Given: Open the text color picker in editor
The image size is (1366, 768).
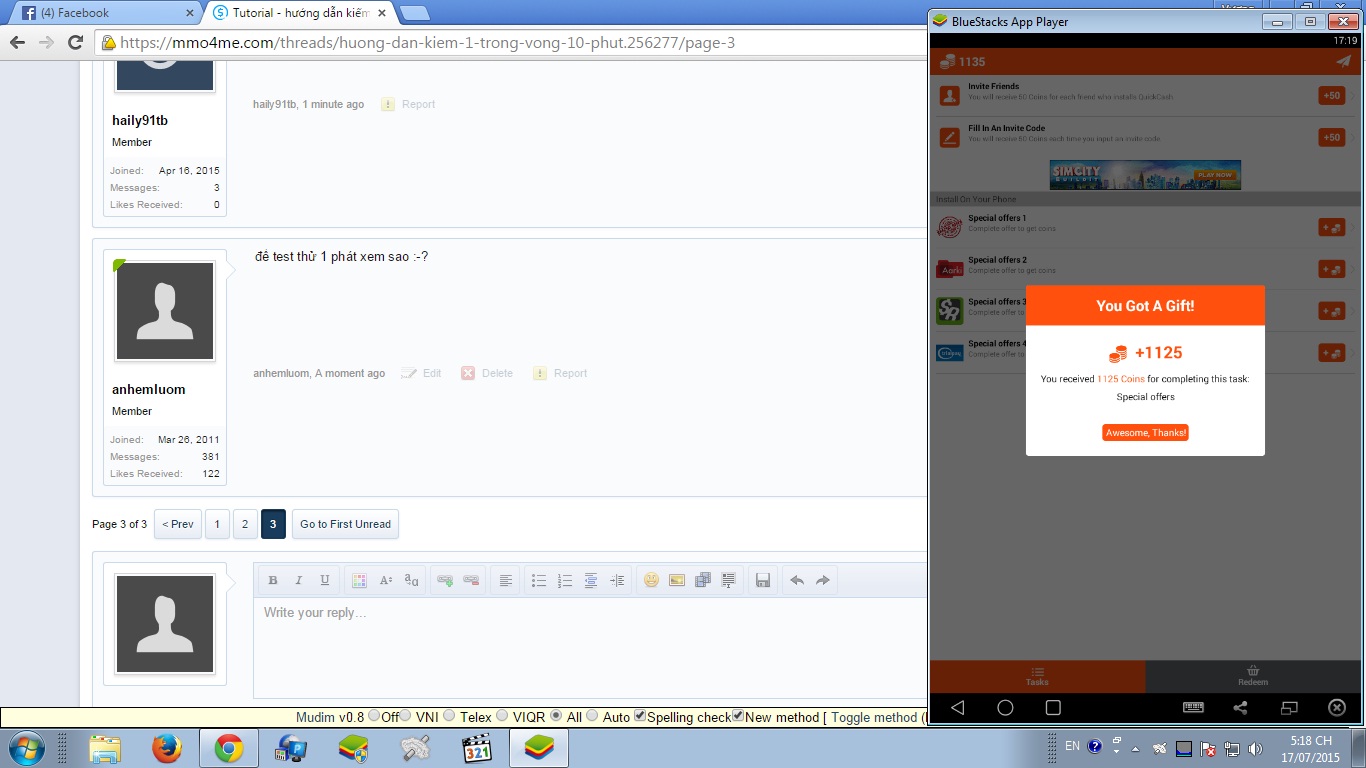Looking at the screenshot, I should (359, 581).
